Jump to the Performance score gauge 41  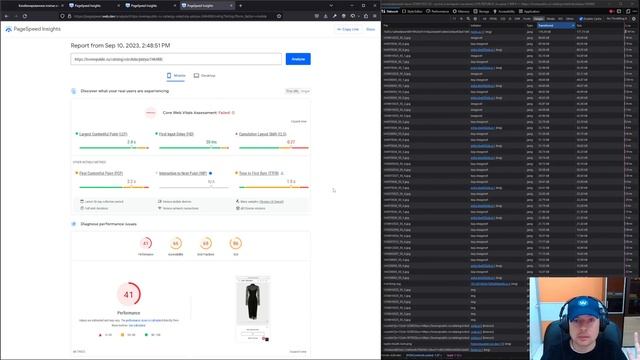[x=146, y=244]
